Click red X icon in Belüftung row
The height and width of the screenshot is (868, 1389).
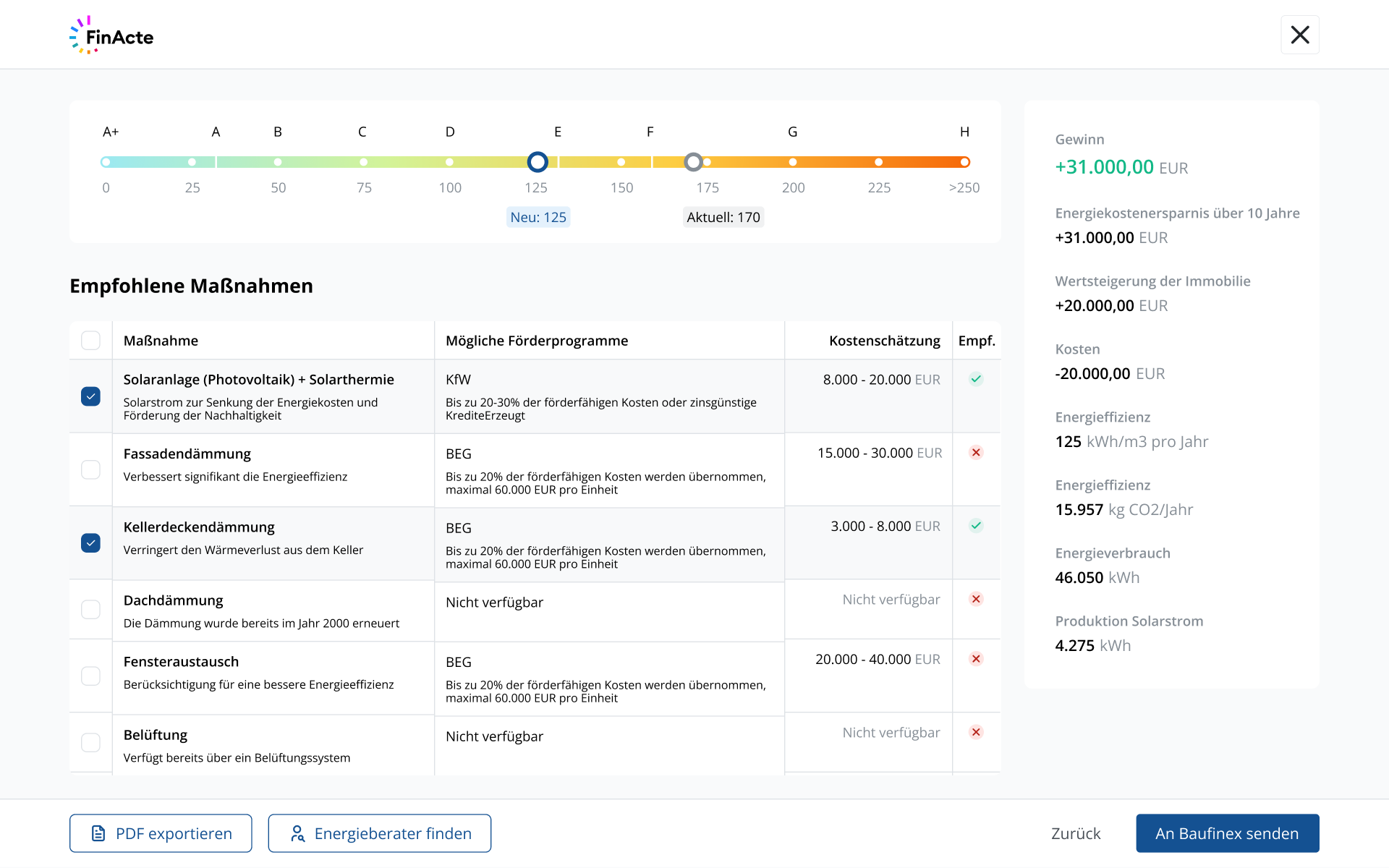976,732
